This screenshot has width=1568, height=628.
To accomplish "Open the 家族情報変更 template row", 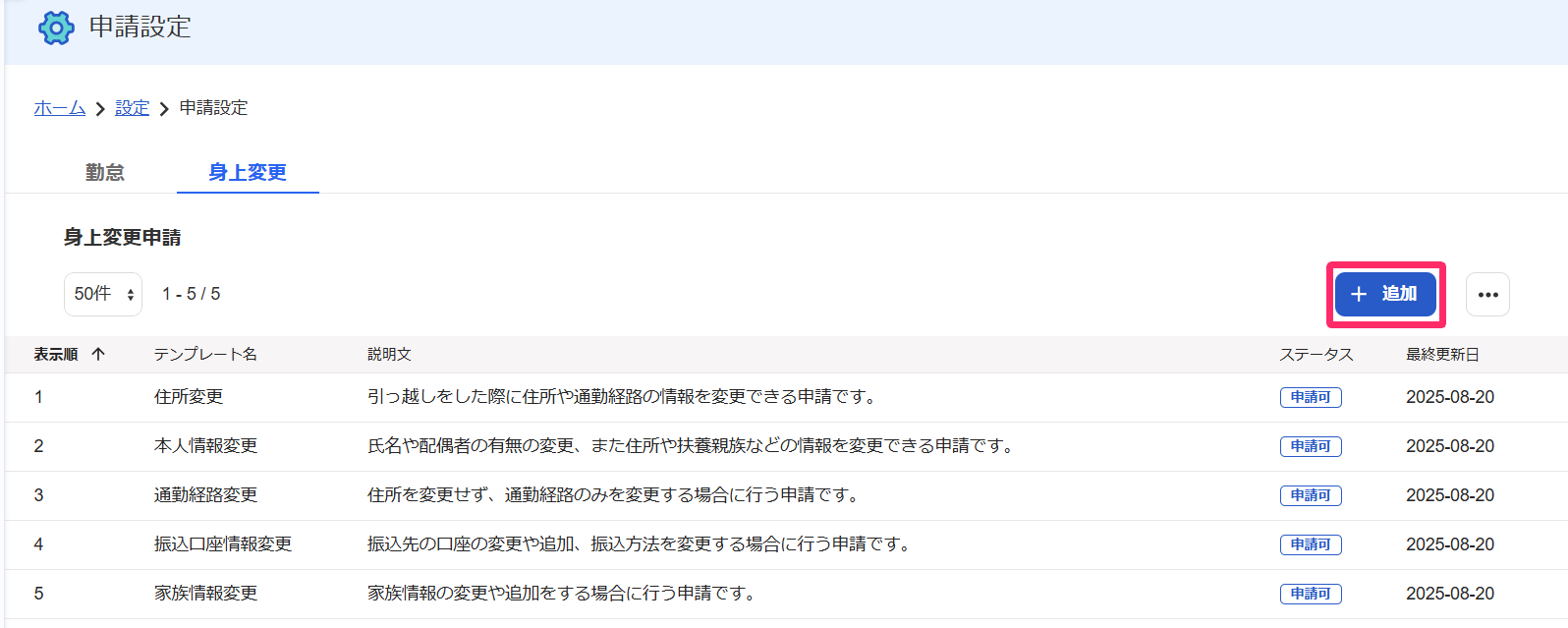I will tap(786, 594).
